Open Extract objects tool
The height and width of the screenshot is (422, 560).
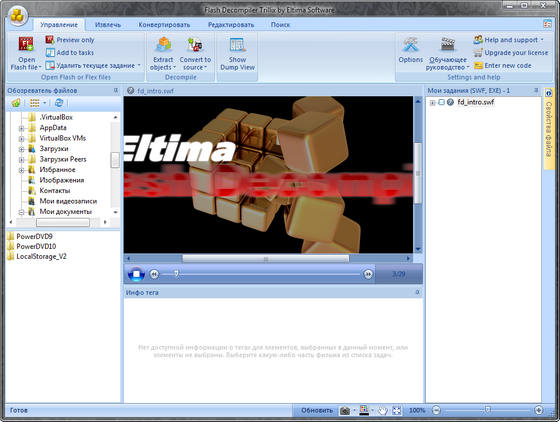click(163, 54)
